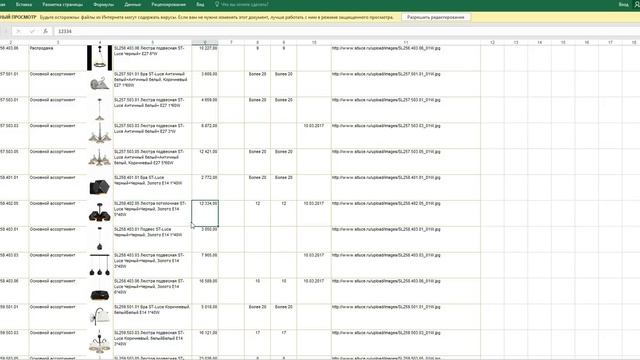Click the SL257.503.05 chandelier image
The image size is (640, 360).
click(100, 158)
